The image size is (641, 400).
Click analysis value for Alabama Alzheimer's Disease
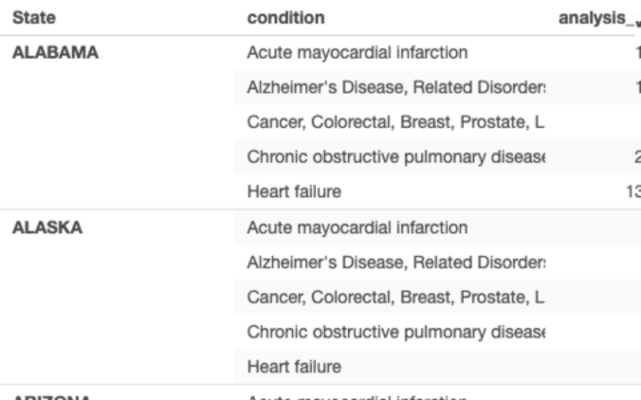coord(636,87)
